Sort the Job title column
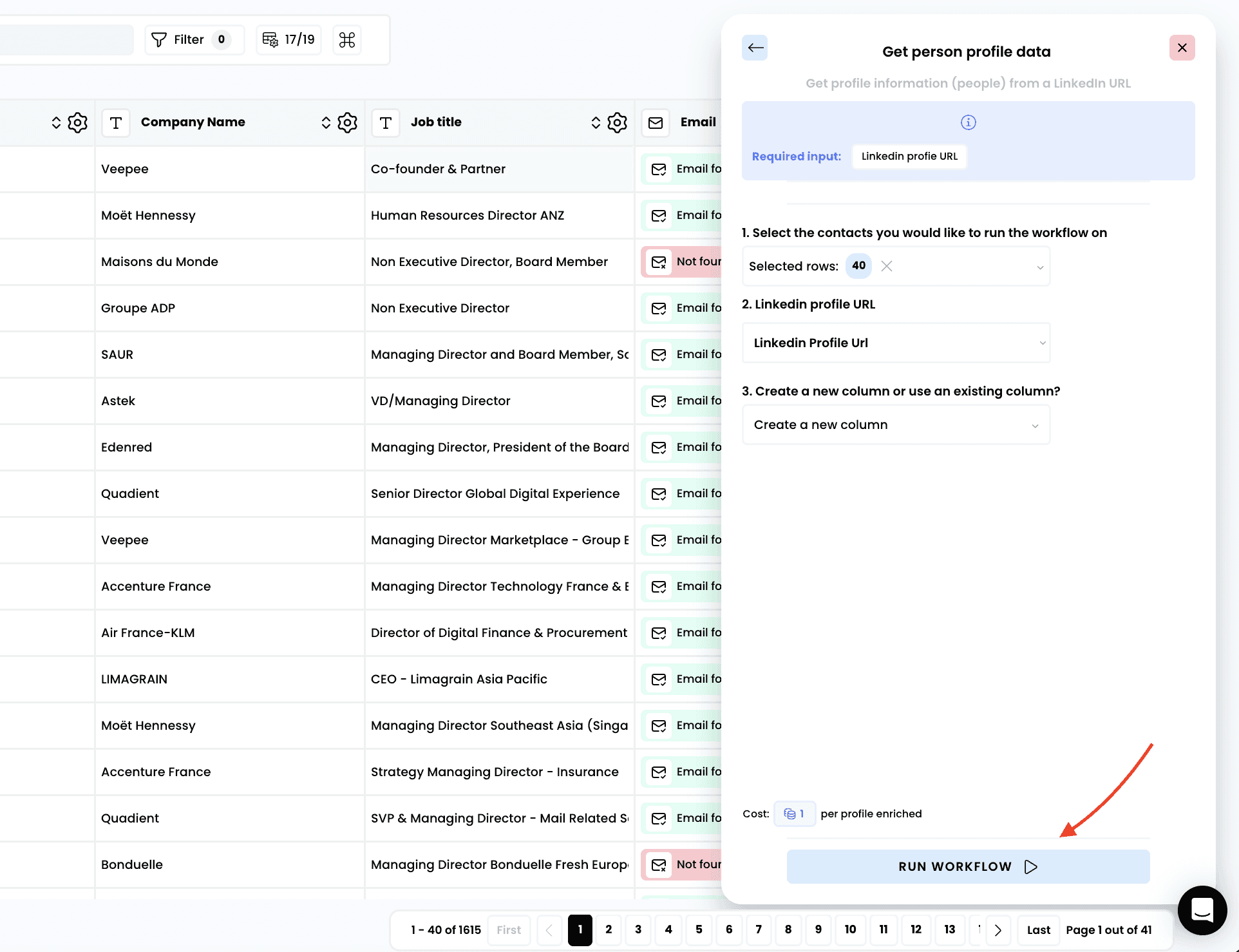Screen dimensions: 1239x952 (x=596, y=122)
